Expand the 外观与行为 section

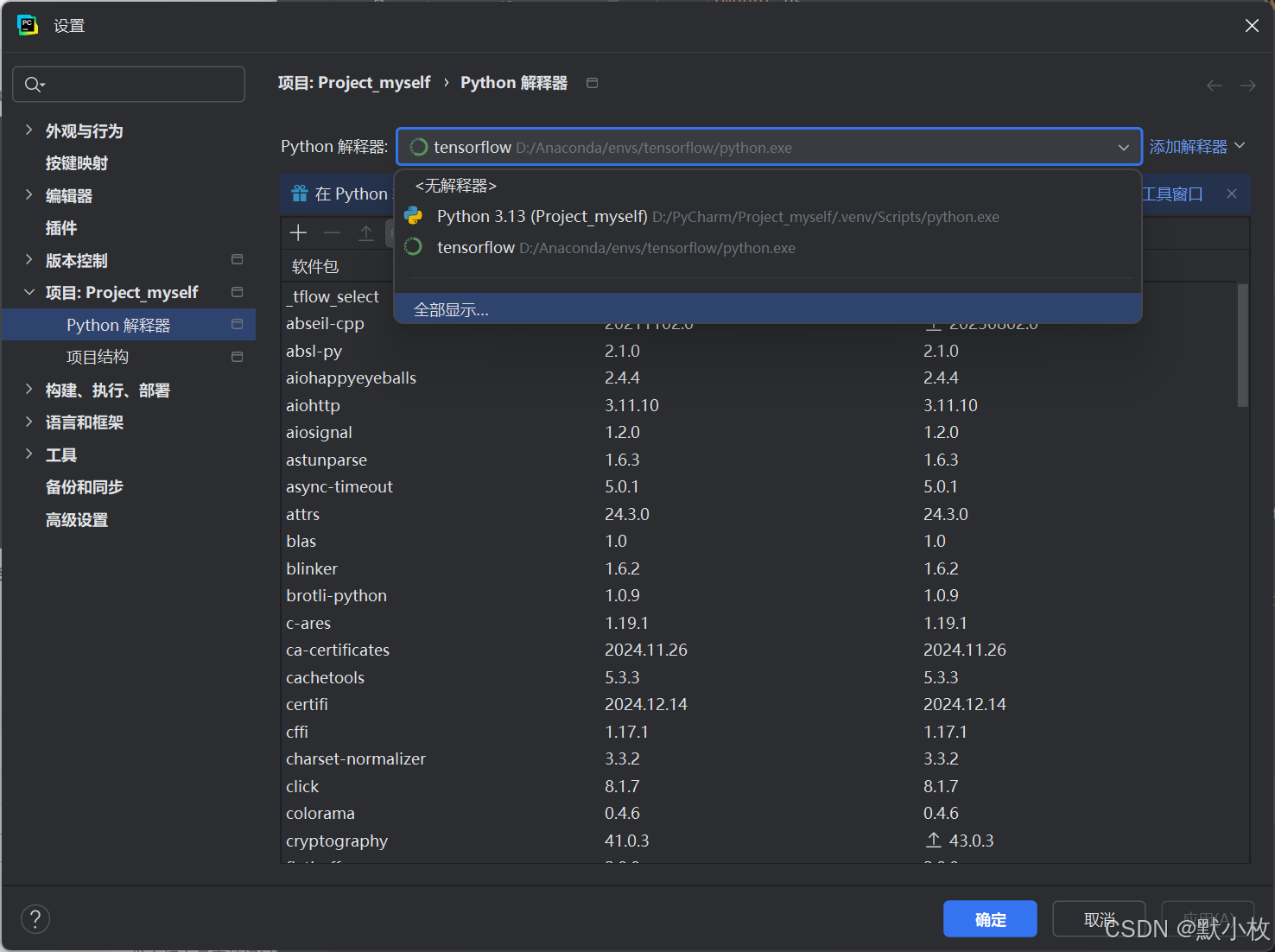29,130
